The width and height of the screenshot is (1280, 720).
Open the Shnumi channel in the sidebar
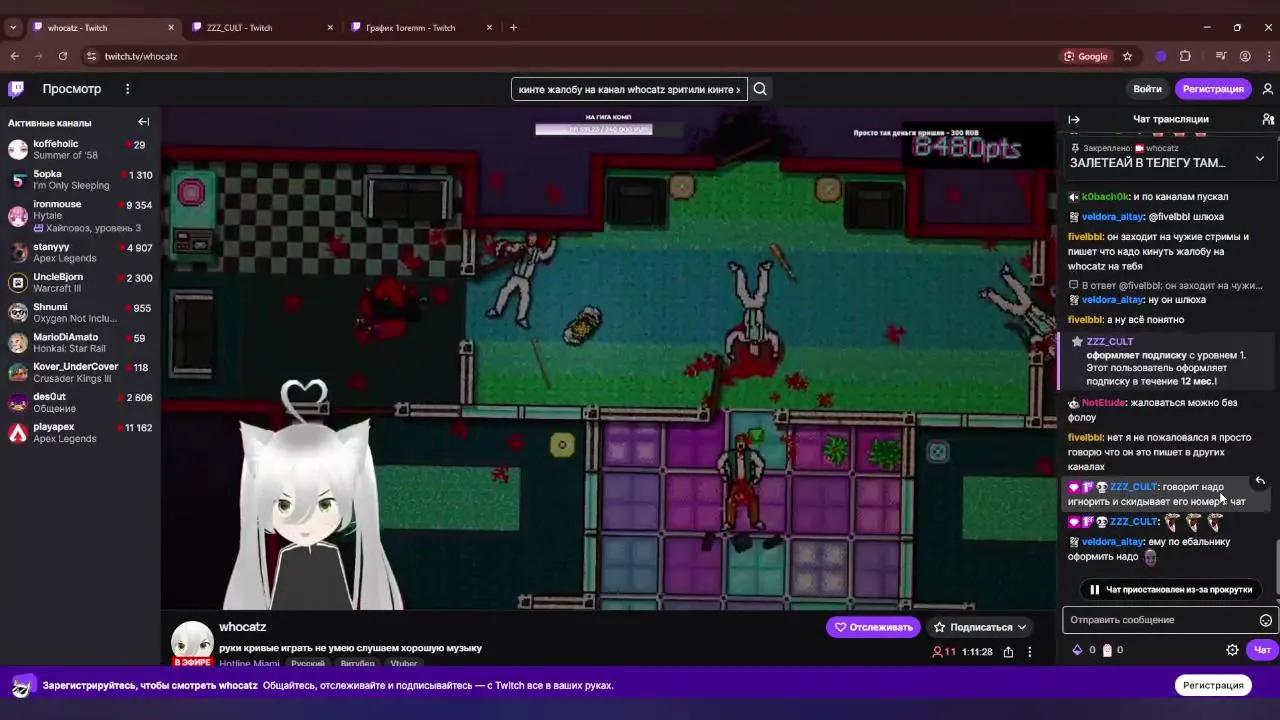[x=80, y=312]
